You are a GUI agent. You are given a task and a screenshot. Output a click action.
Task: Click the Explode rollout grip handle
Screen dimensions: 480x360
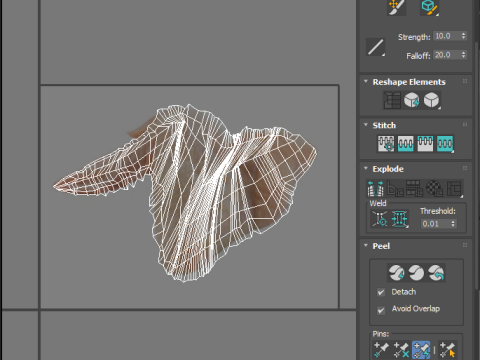coord(465,168)
